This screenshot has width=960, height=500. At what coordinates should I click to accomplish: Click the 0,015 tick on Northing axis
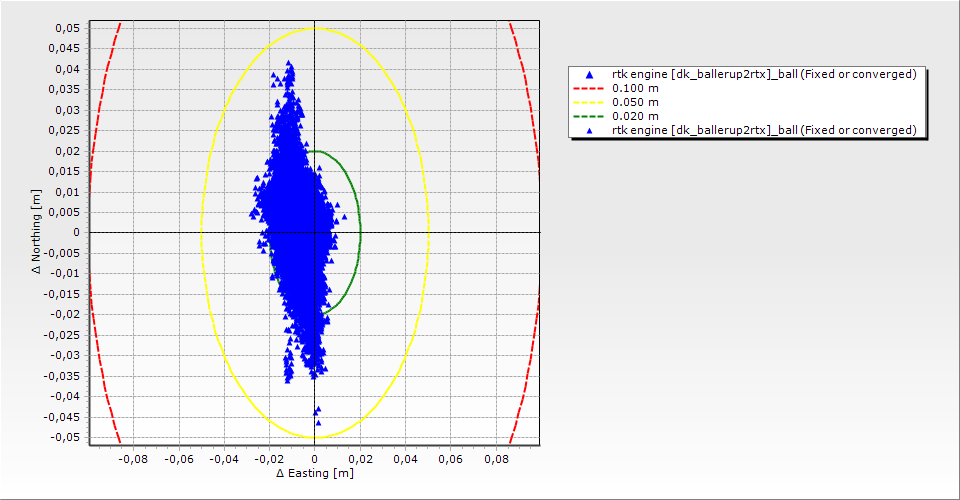[64, 171]
